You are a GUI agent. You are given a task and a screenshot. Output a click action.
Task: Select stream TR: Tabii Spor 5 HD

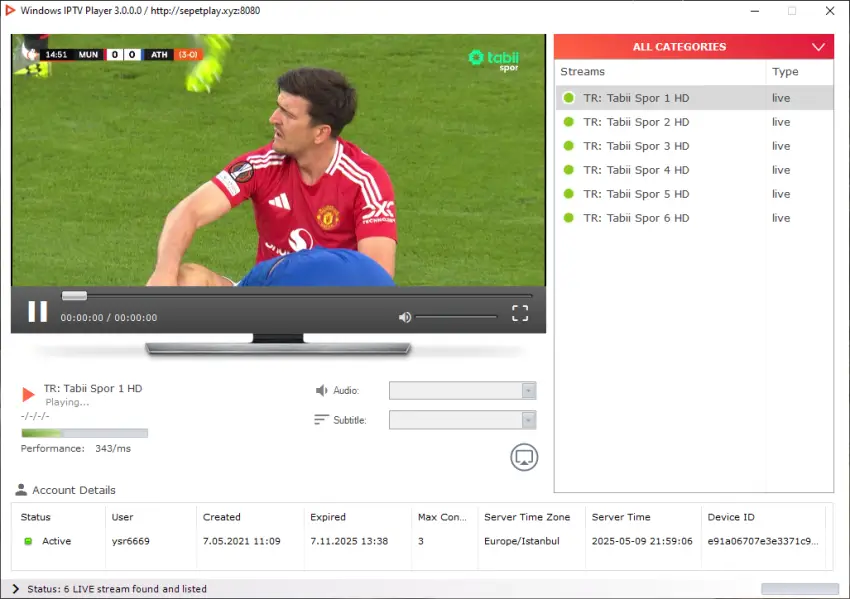coord(694,194)
